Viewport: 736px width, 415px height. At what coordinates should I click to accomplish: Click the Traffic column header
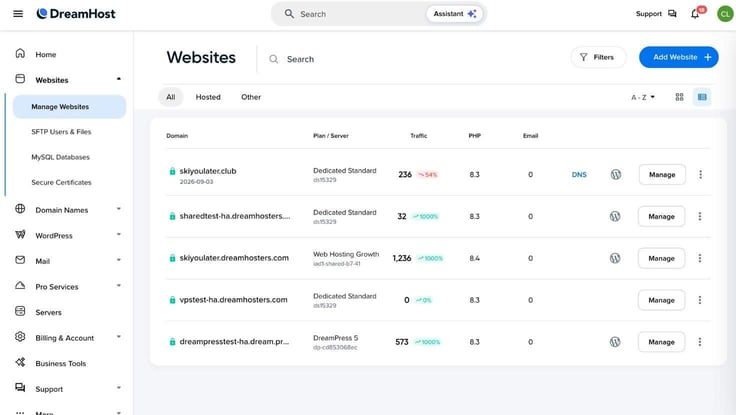click(x=419, y=136)
